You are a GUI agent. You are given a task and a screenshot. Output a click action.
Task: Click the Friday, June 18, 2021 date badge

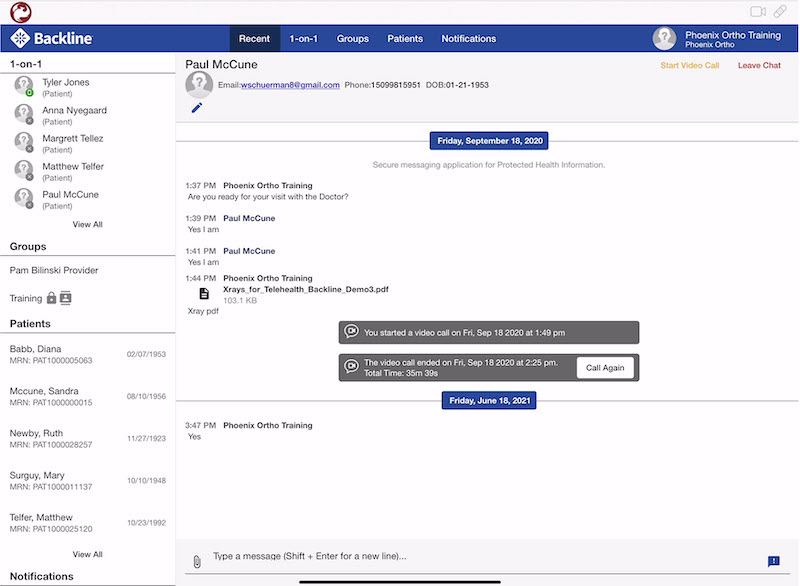tap(489, 401)
